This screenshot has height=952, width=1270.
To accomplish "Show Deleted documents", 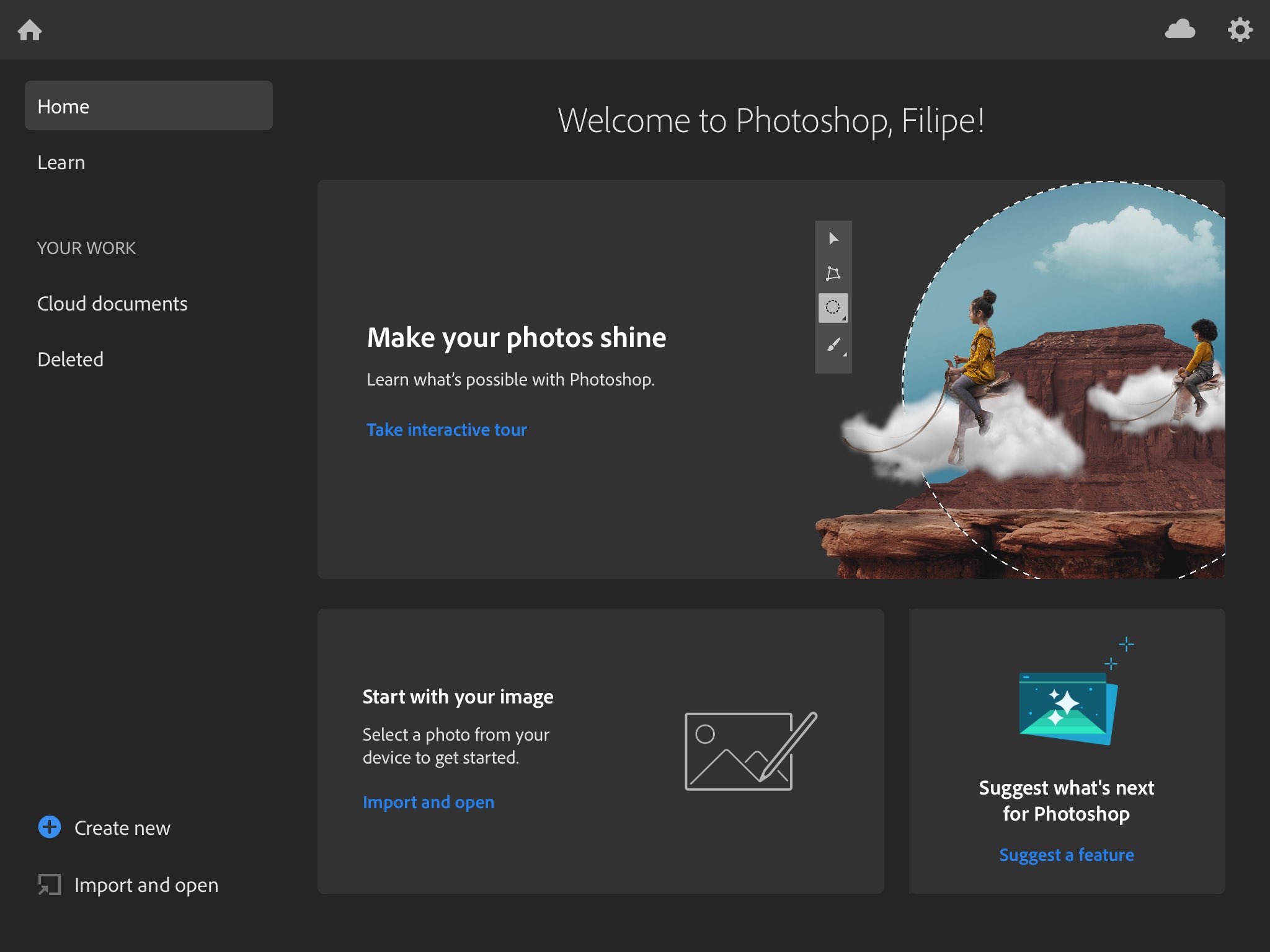I will [70, 359].
